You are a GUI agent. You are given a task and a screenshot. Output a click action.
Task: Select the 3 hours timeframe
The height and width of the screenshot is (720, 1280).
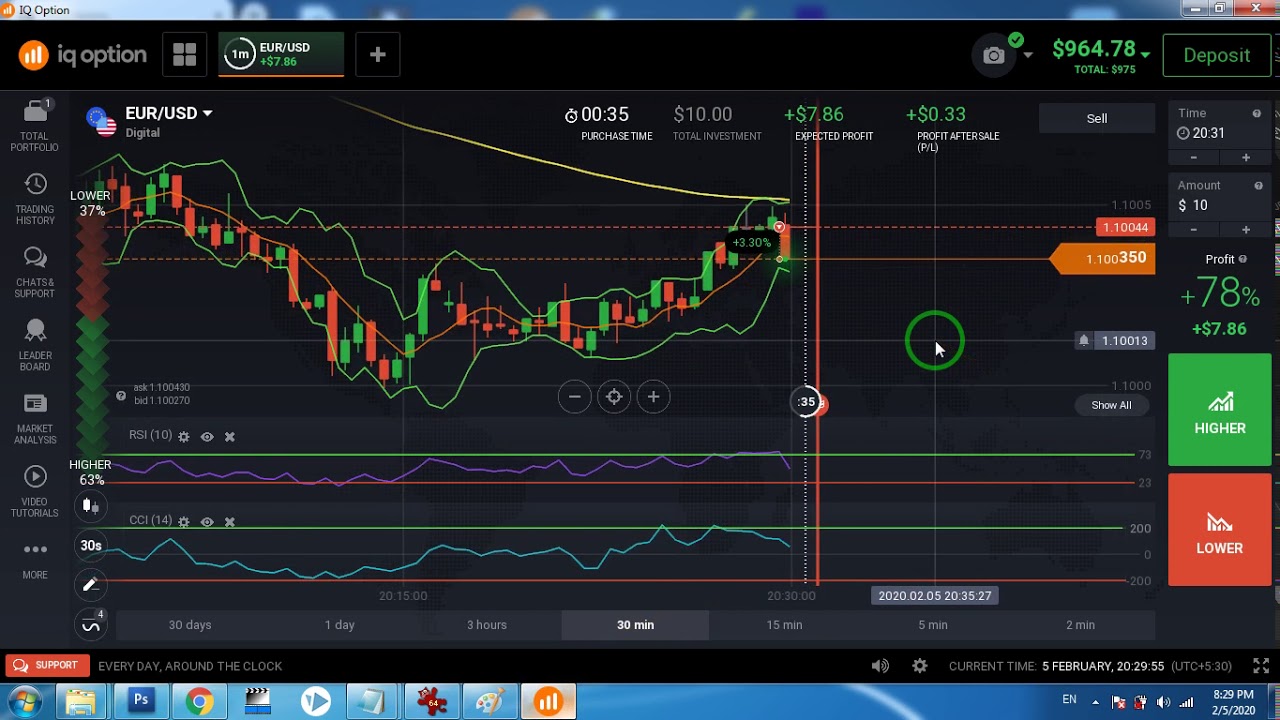487,625
